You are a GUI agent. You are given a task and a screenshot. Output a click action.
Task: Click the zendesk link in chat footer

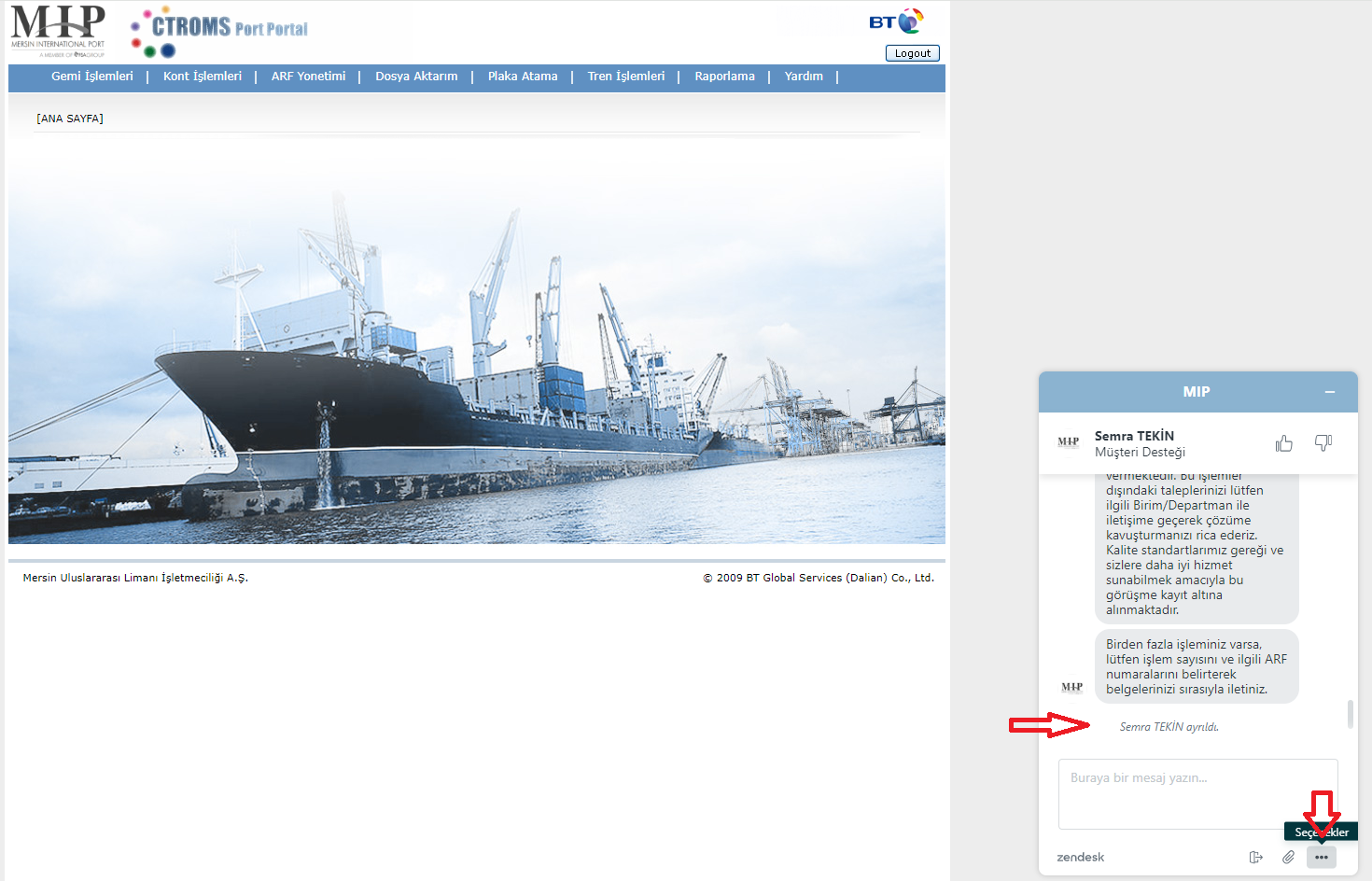[x=1081, y=857]
